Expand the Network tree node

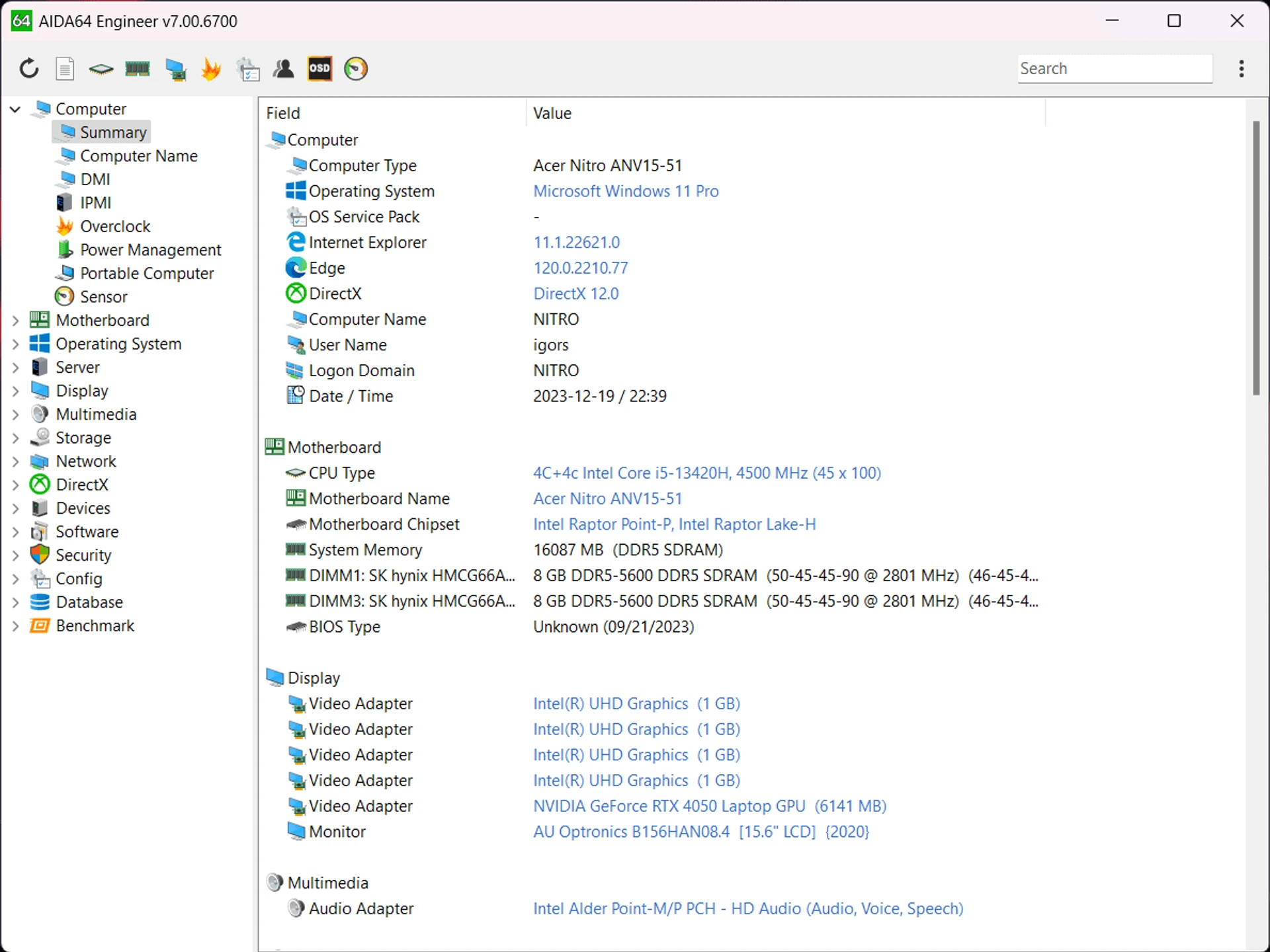[15, 461]
